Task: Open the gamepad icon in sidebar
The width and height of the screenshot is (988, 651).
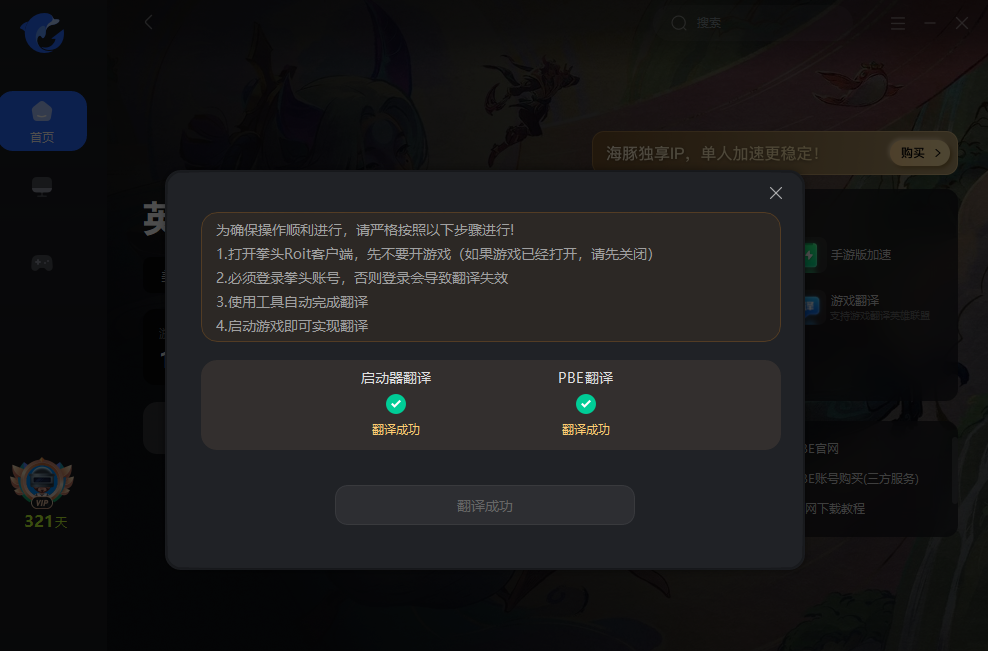Action: pyautogui.click(x=42, y=262)
